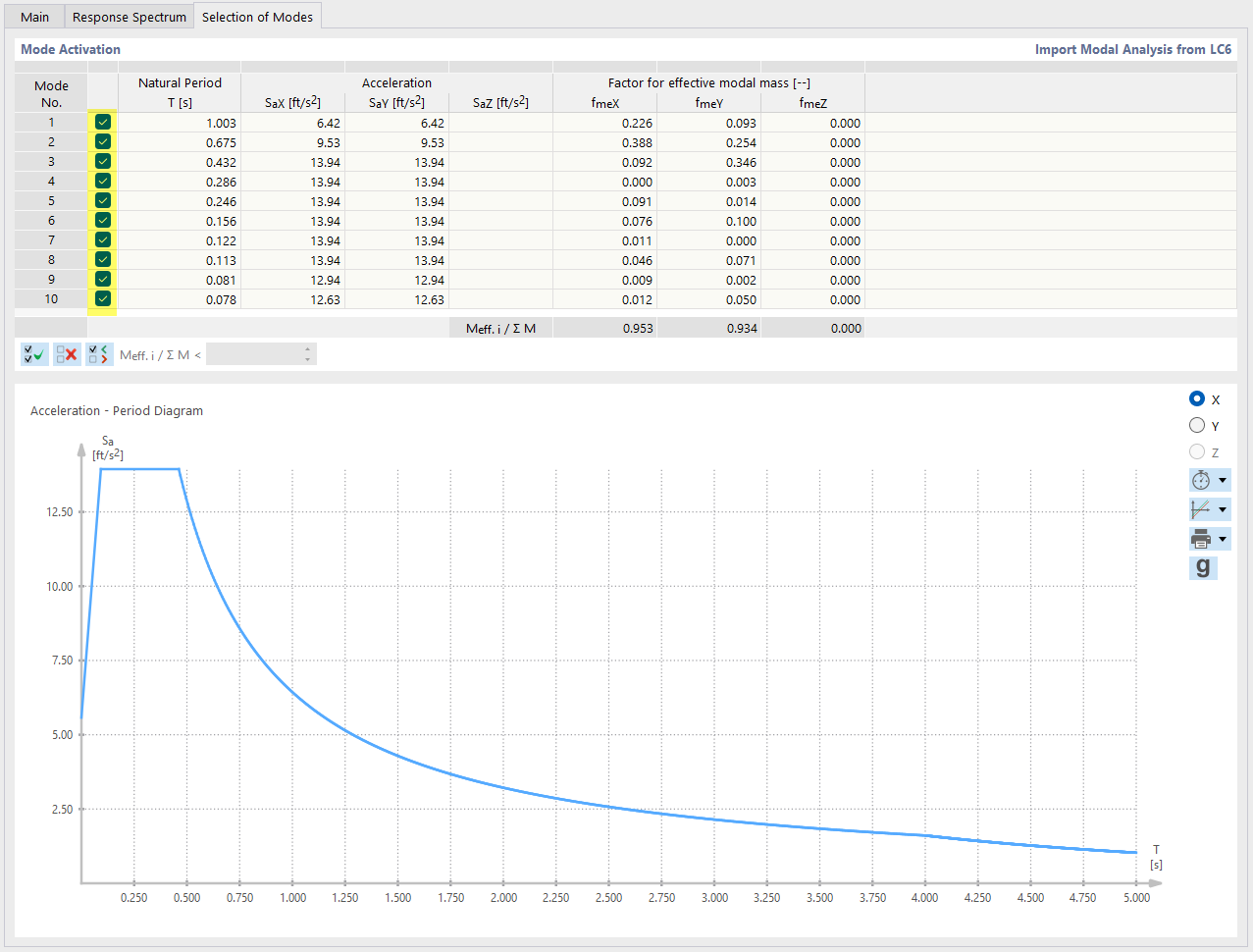The height and width of the screenshot is (952, 1253).
Task: Select the Y direction radio button
Action: (x=1197, y=425)
